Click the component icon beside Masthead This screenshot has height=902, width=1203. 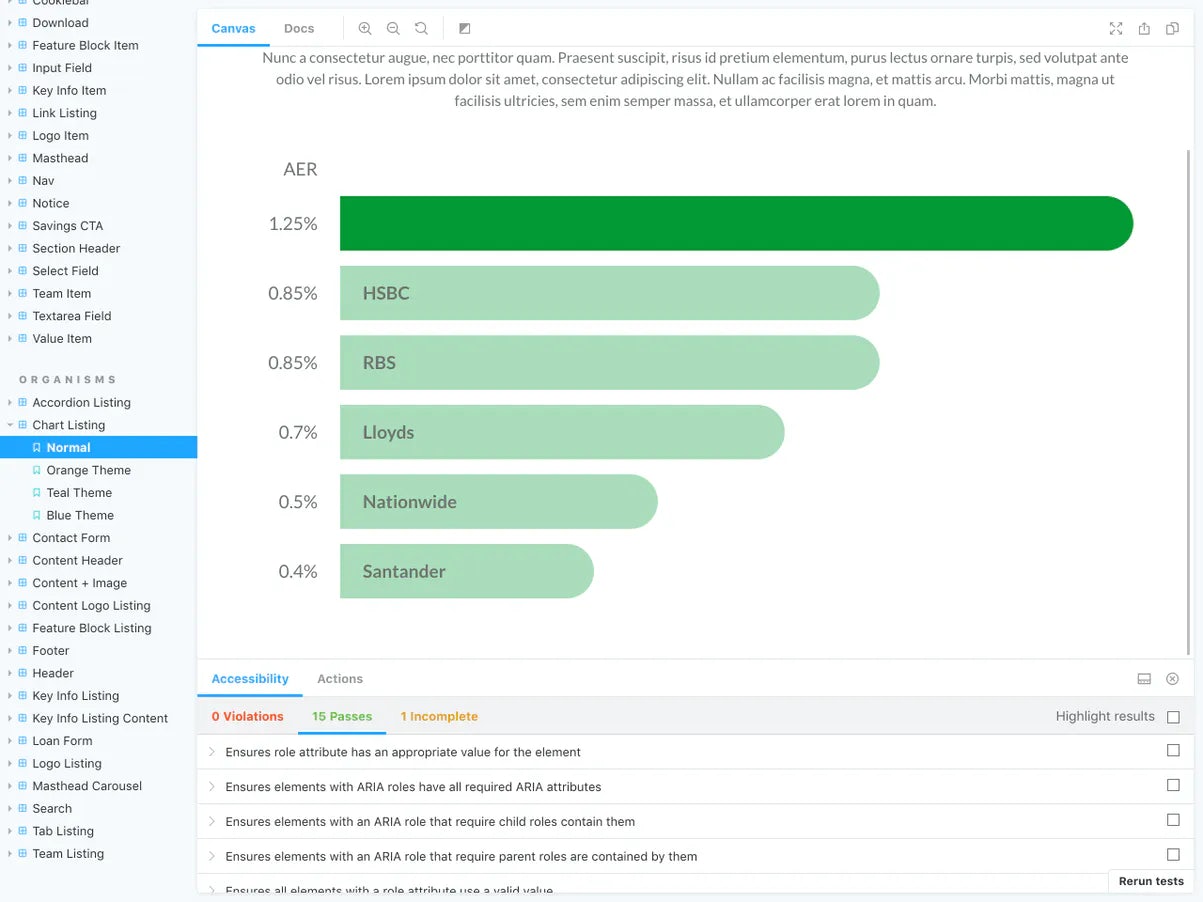click(x=23, y=158)
